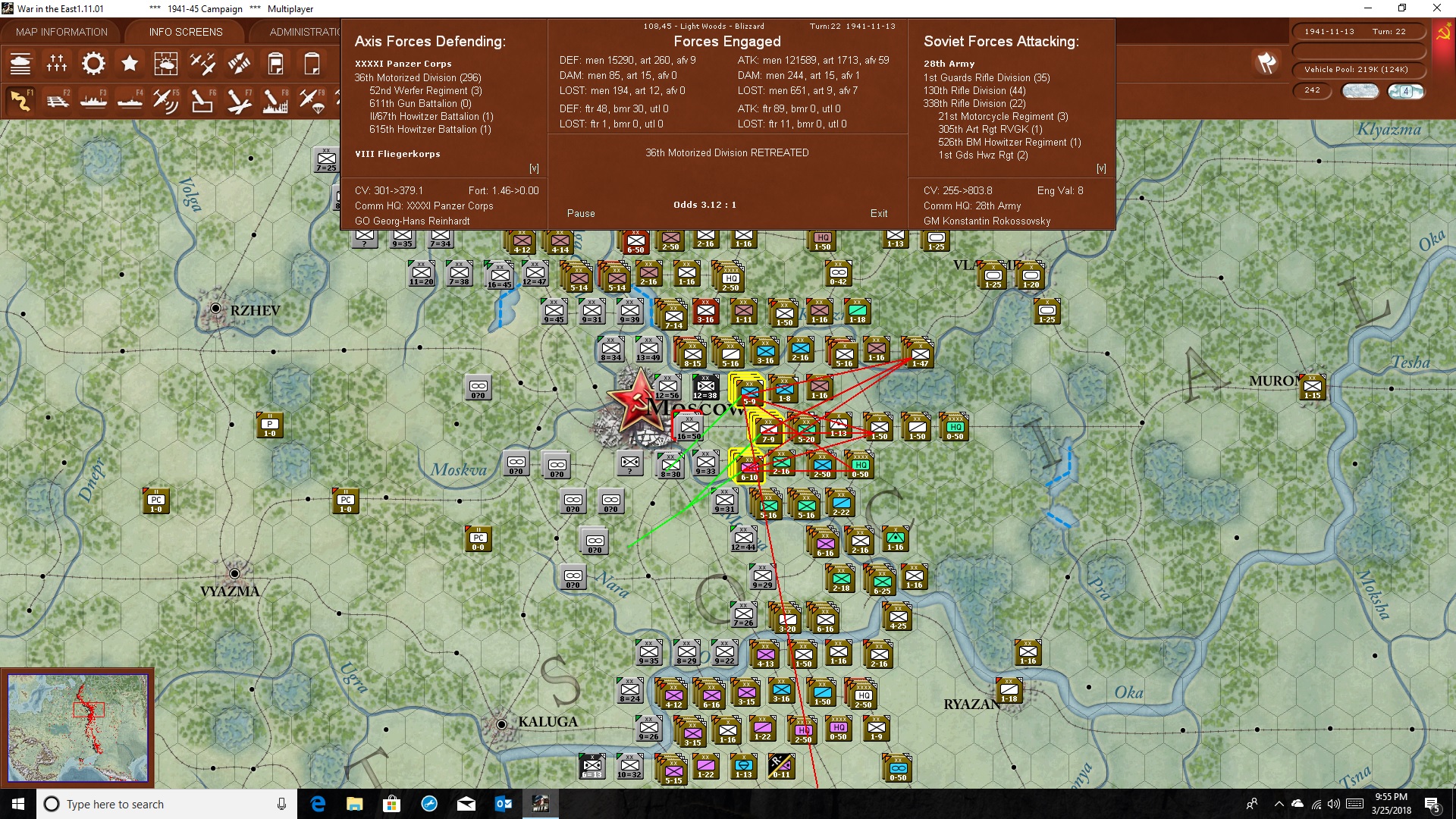Select the 16=50 German unit near Moscow
The image size is (1456, 819).
(x=689, y=428)
